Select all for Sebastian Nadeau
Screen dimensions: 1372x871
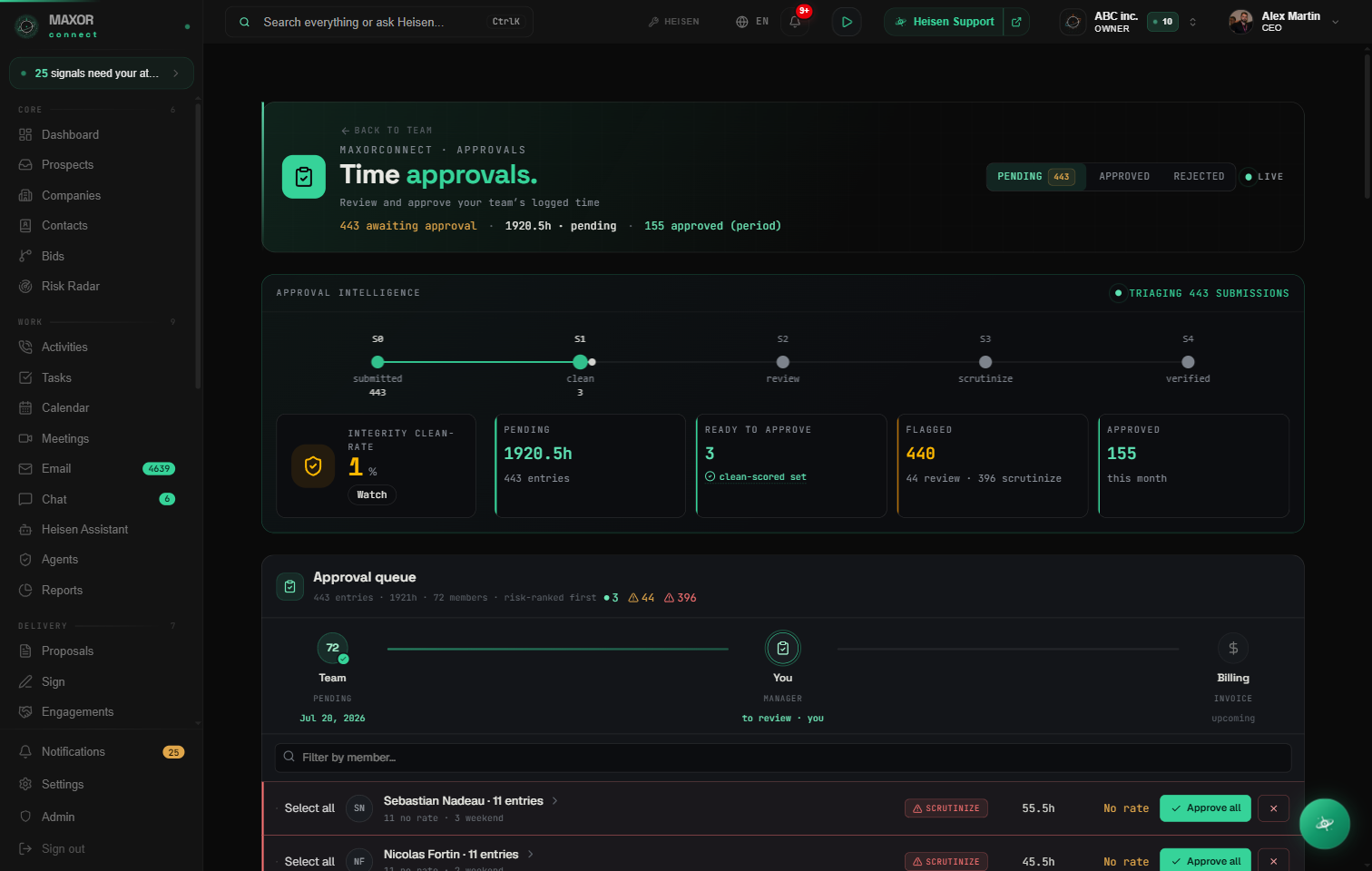(309, 808)
